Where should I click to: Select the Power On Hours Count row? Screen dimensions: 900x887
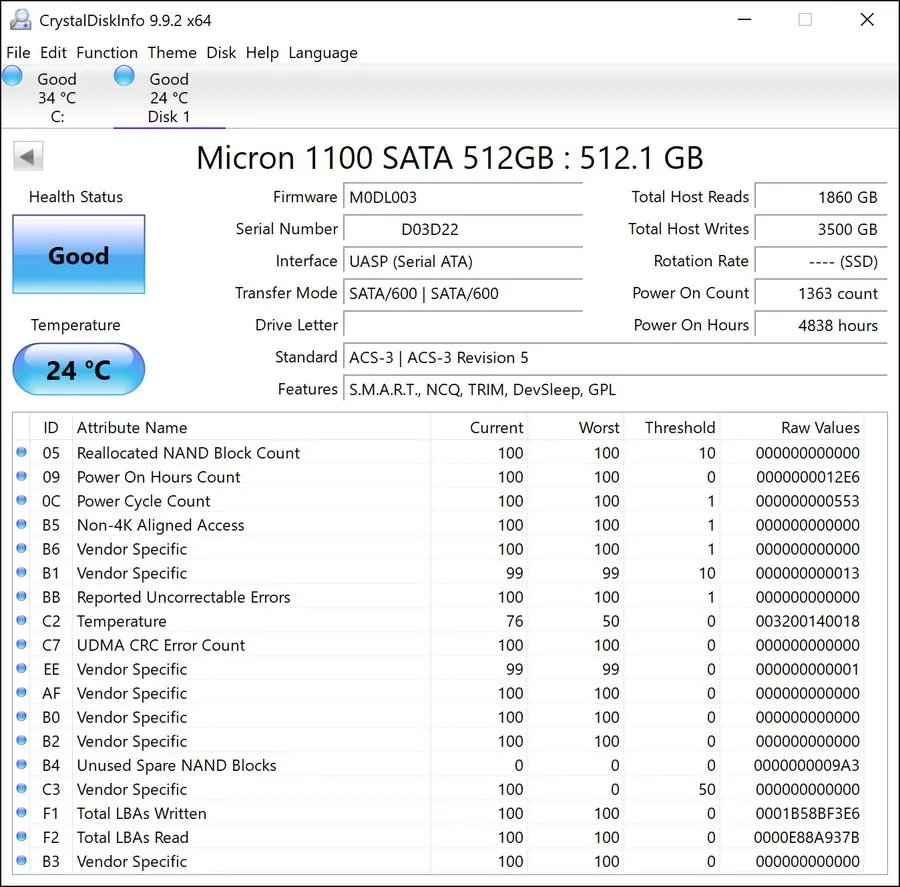(x=439, y=477)
